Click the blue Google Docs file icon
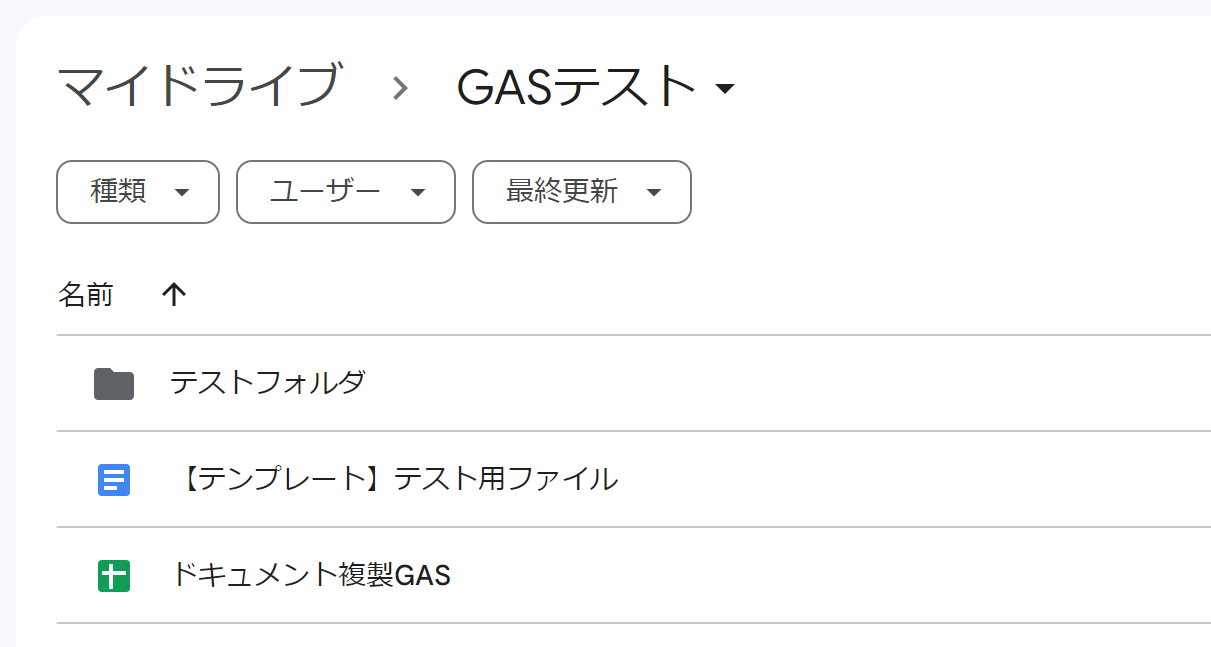Screen dimensions: 1211x647 [x=114, y=480]
